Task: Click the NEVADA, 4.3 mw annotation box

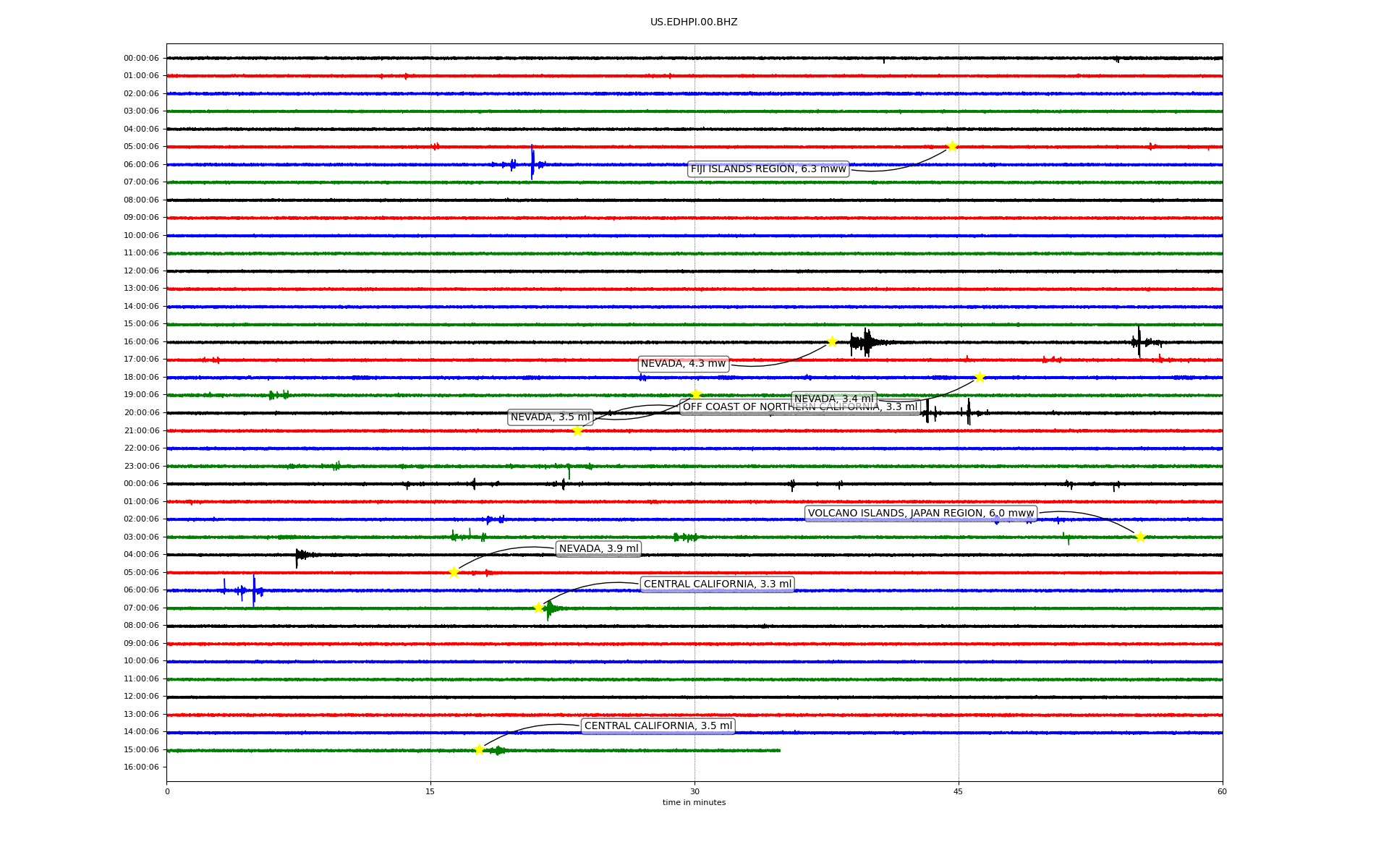Action: (683, 364)
